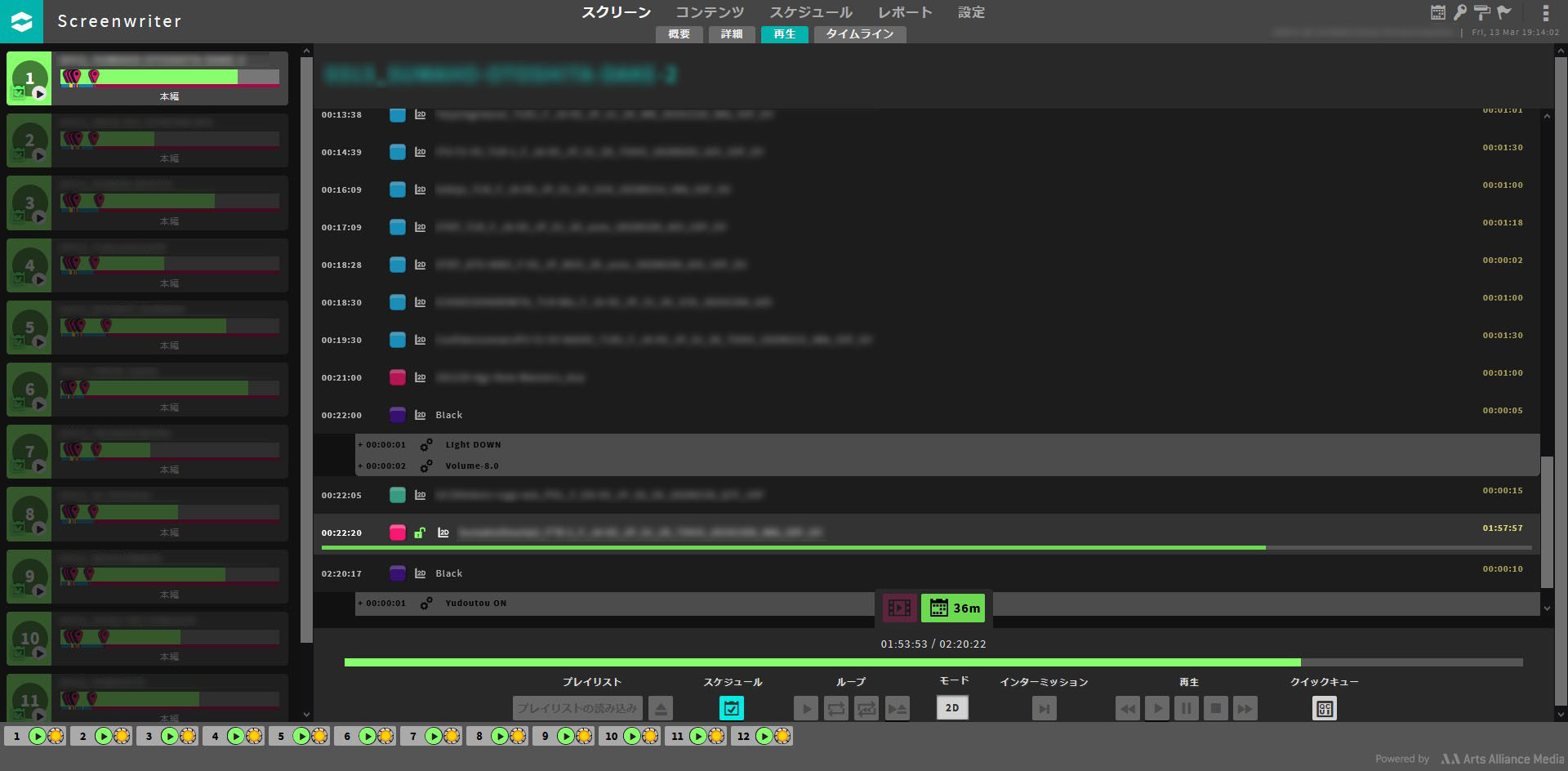Click gear icon beside Yudoutou ON cue
The height and width of the screenshot is (771, 1568).
(426, 604)
